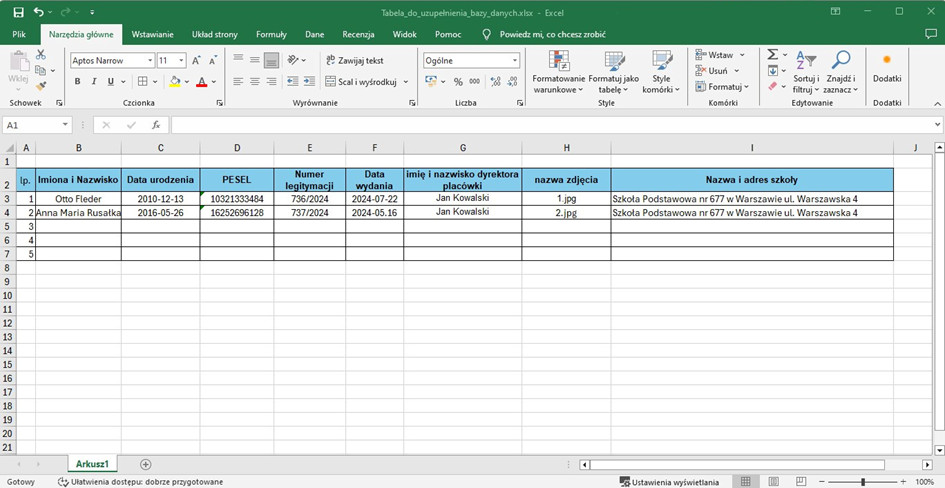945x488 pixels.
Task: Add a new sheet with plus icon
Action: 146,464
